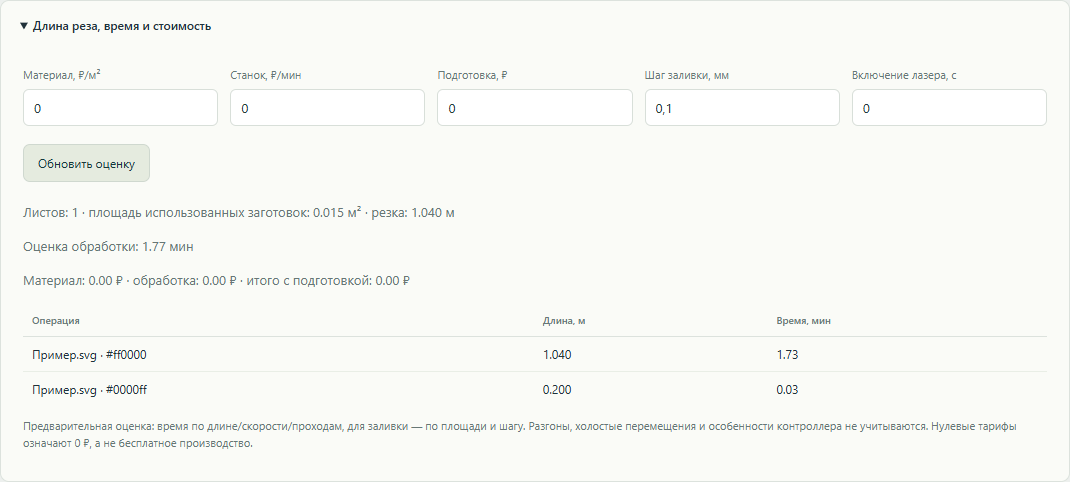Select the 'Листов: 1' summary line

tap(239, 213)
